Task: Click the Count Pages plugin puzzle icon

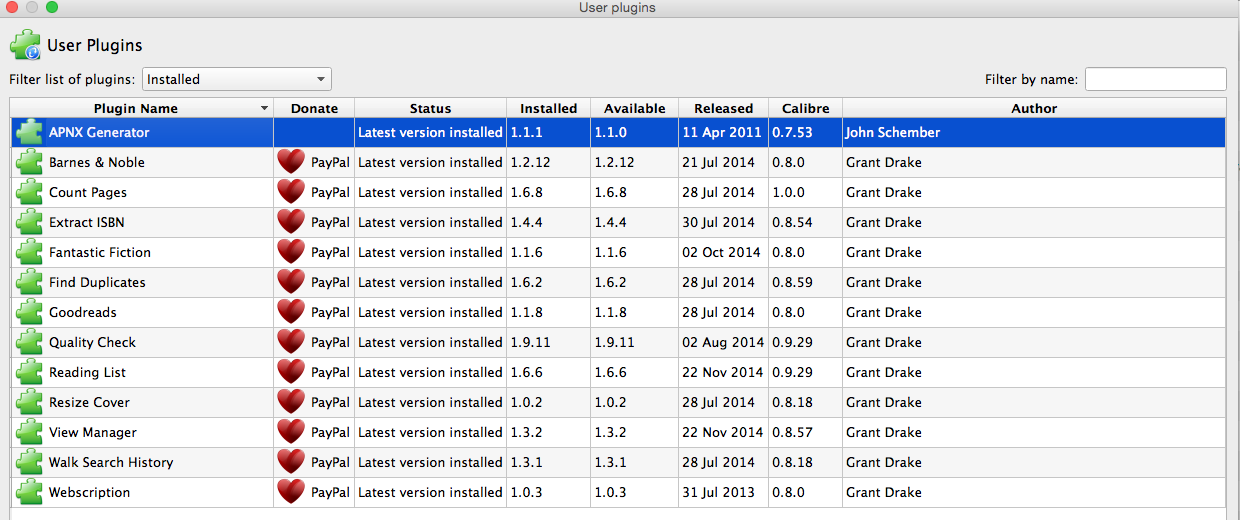Action: (x=30, y=192)
